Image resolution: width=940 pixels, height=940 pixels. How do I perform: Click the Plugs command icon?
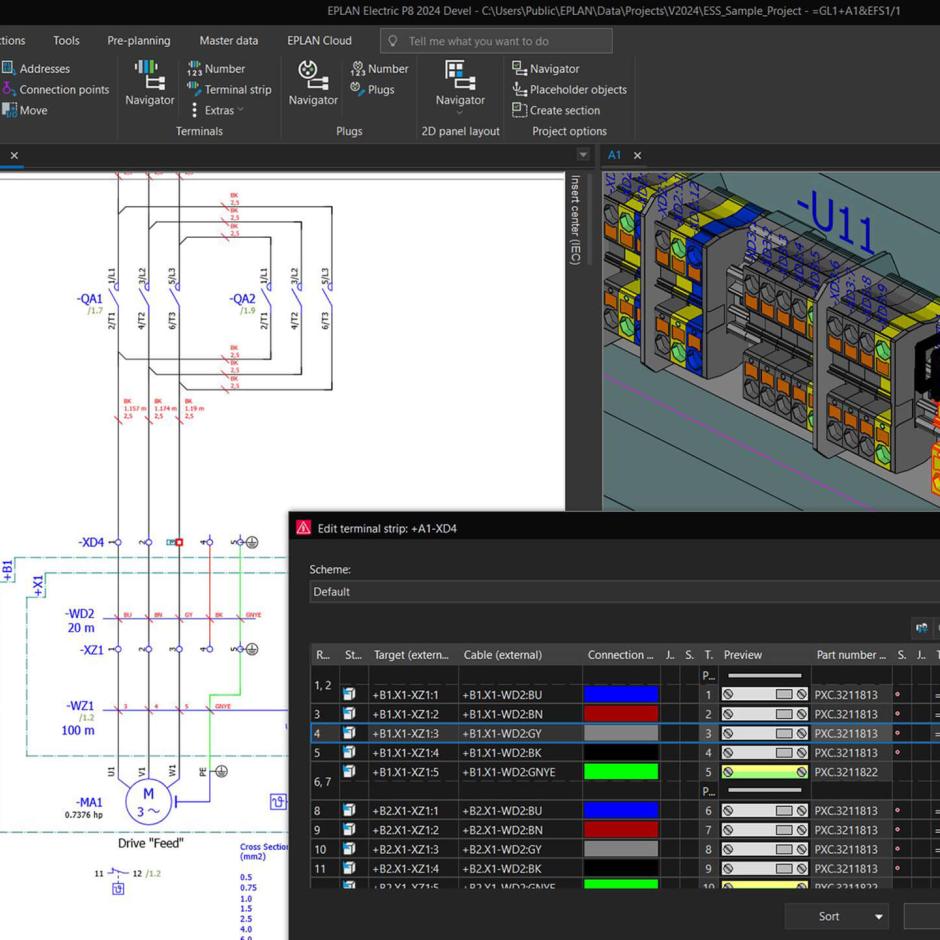tap(356, 89)
